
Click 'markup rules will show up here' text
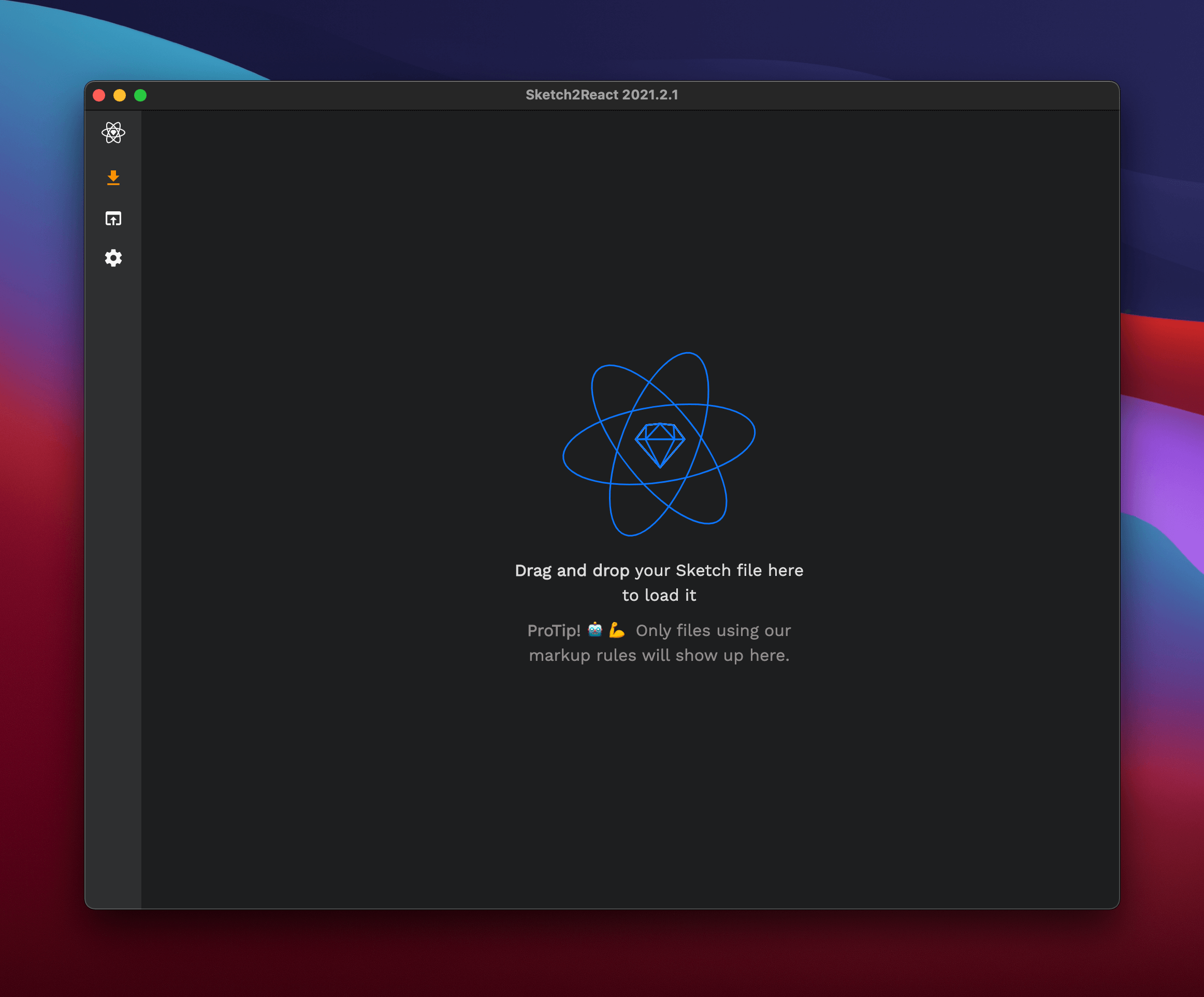click(659, 655)
